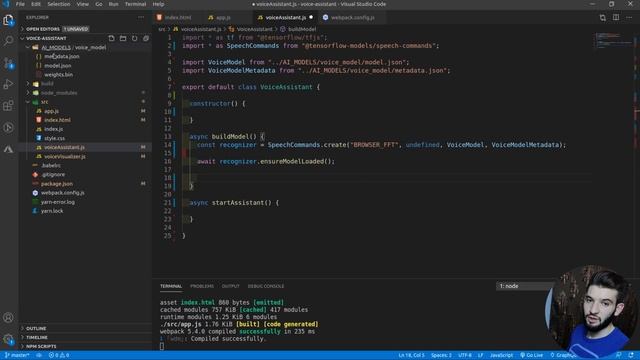Open the Explorer more actions ellipsis

pyautogui.click(x=141, y=18)
